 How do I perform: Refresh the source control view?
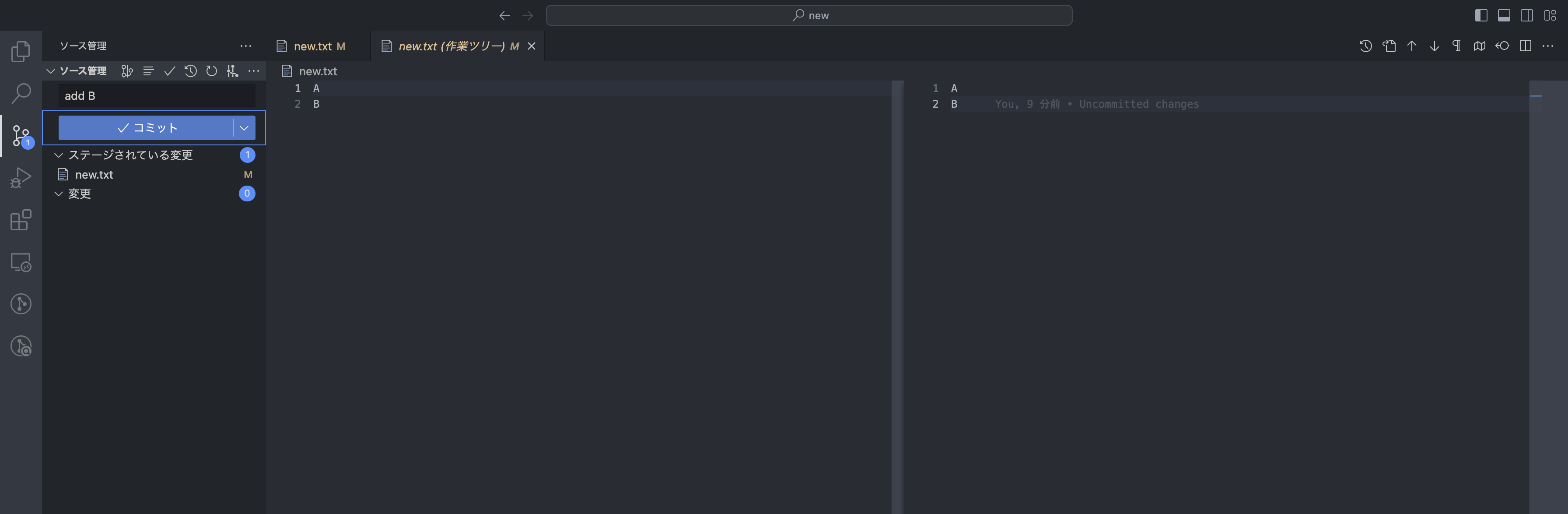tap(211, 70)
